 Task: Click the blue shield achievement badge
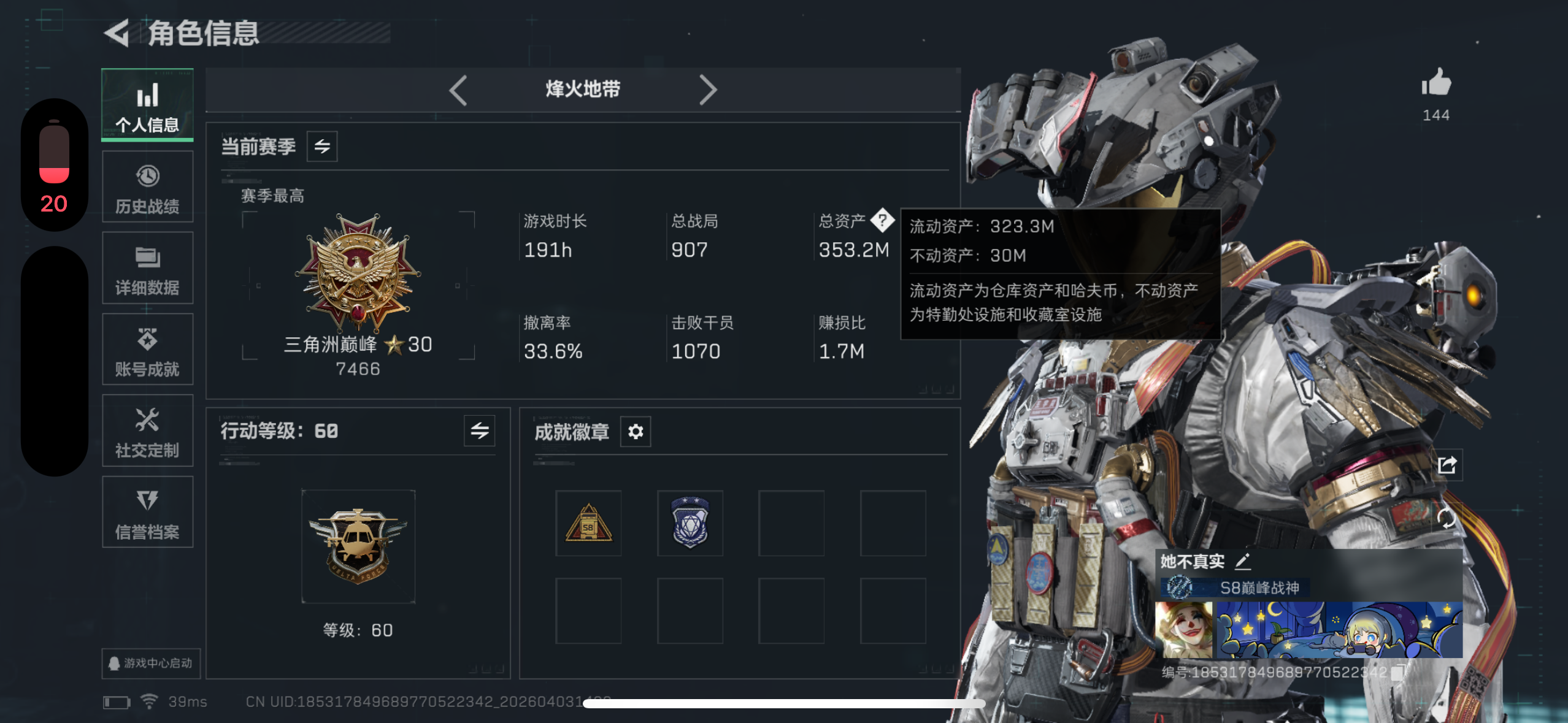pos(690,523)
